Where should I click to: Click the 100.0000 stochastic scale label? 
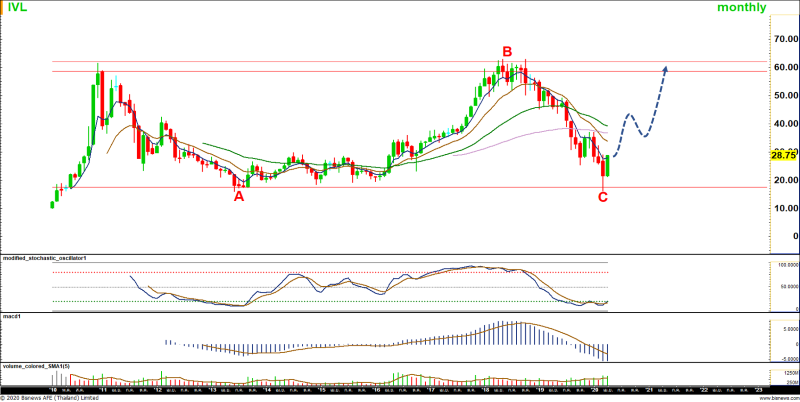(782, 265)
